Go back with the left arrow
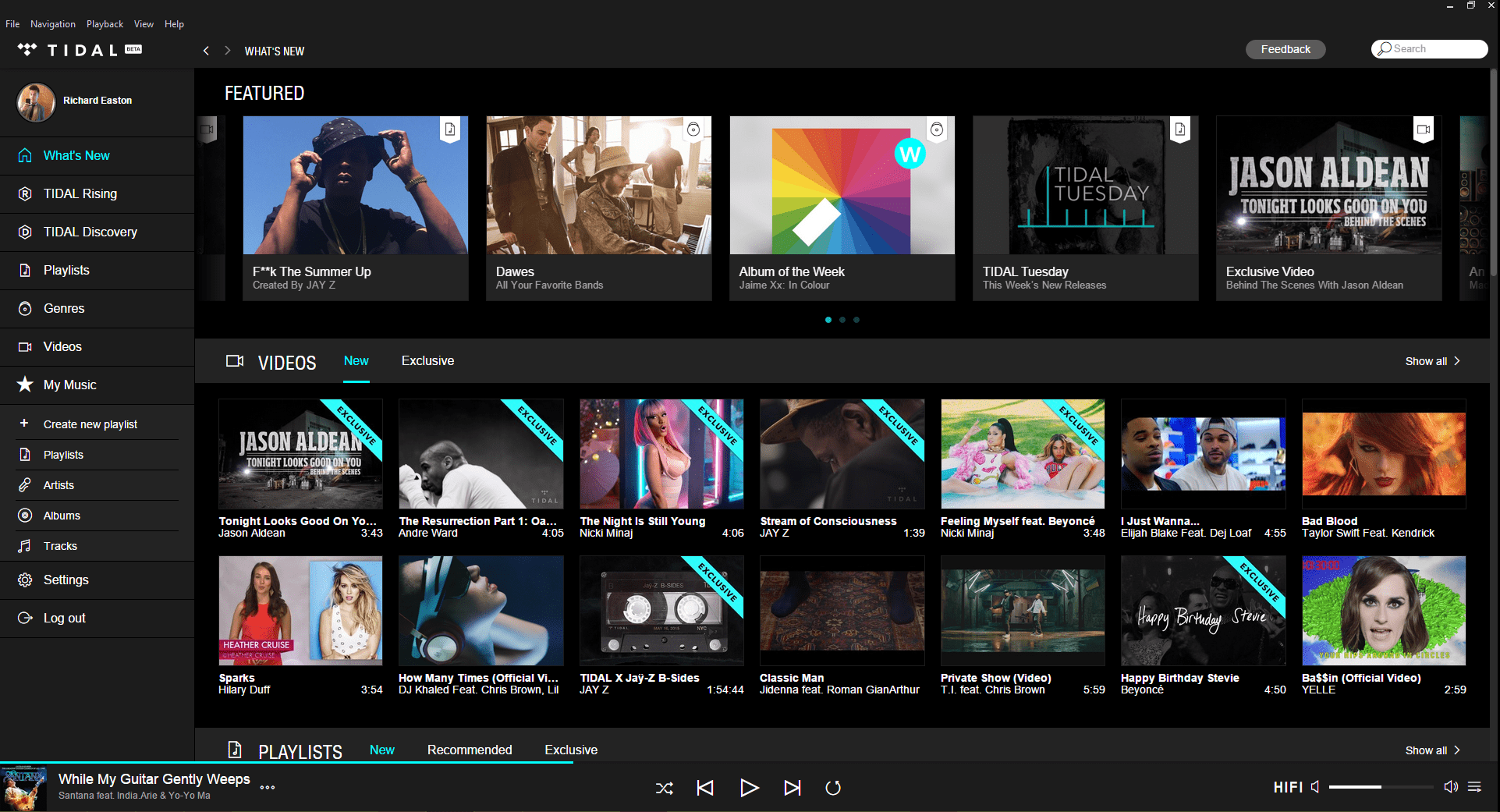 [206, 51]
